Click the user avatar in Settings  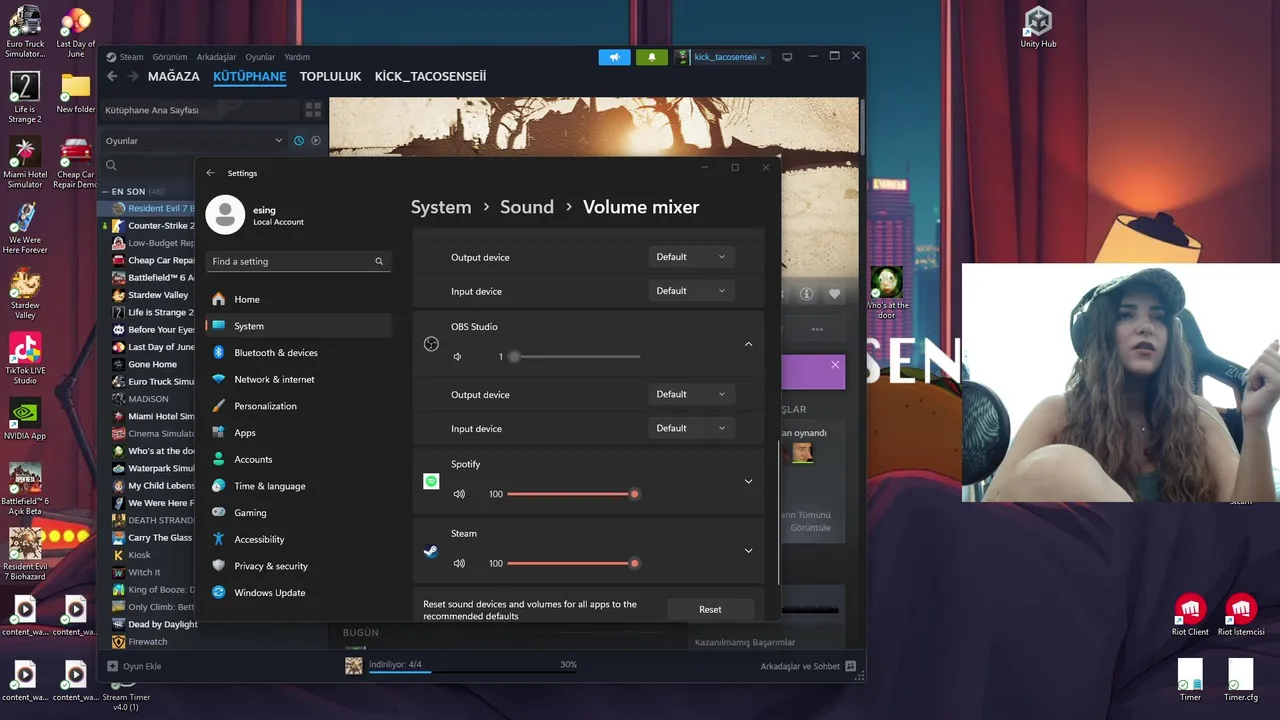pyautogui.click(x=225, y=215)
